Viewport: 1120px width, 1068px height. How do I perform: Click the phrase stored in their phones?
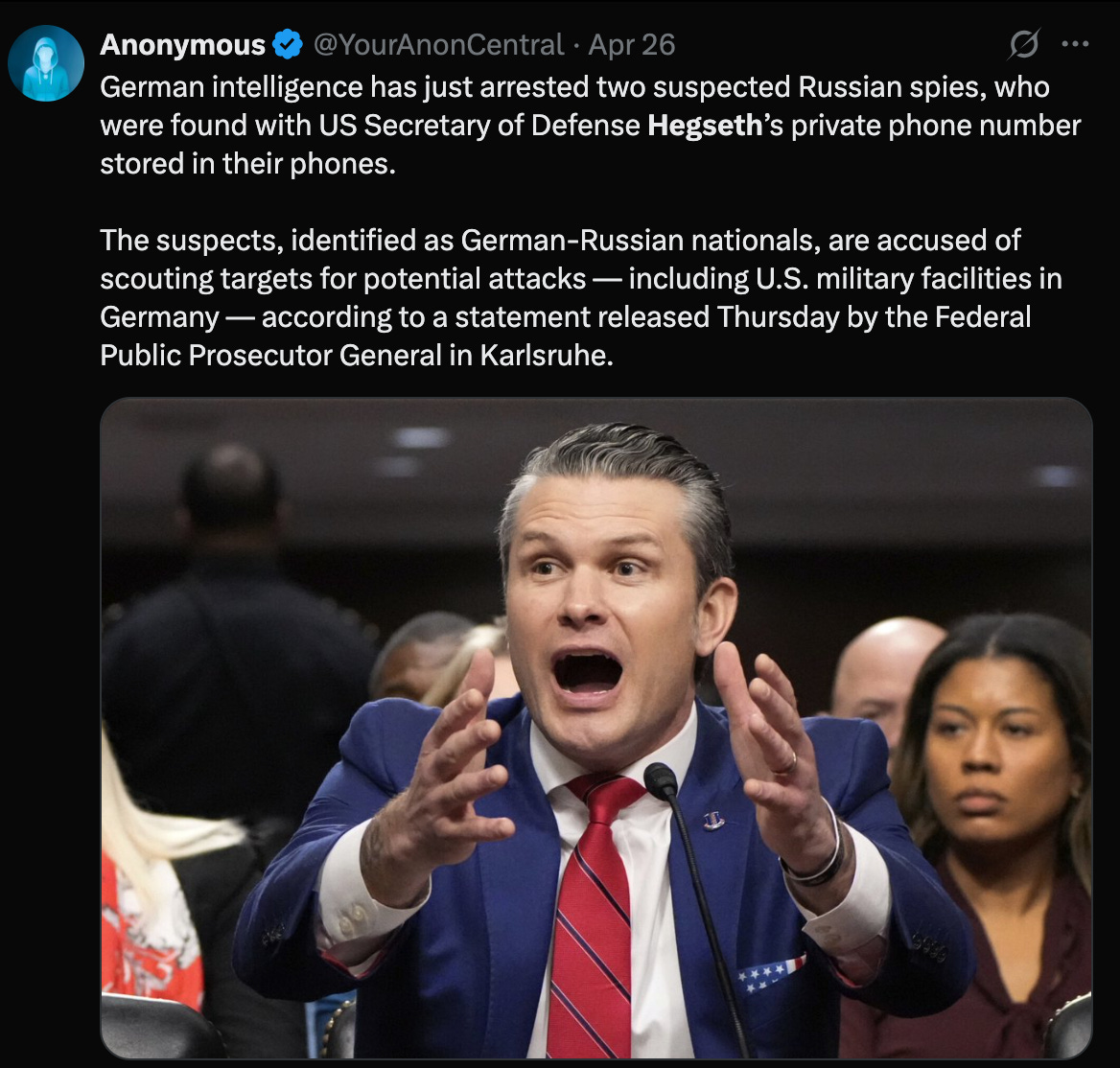coord(247,164)
